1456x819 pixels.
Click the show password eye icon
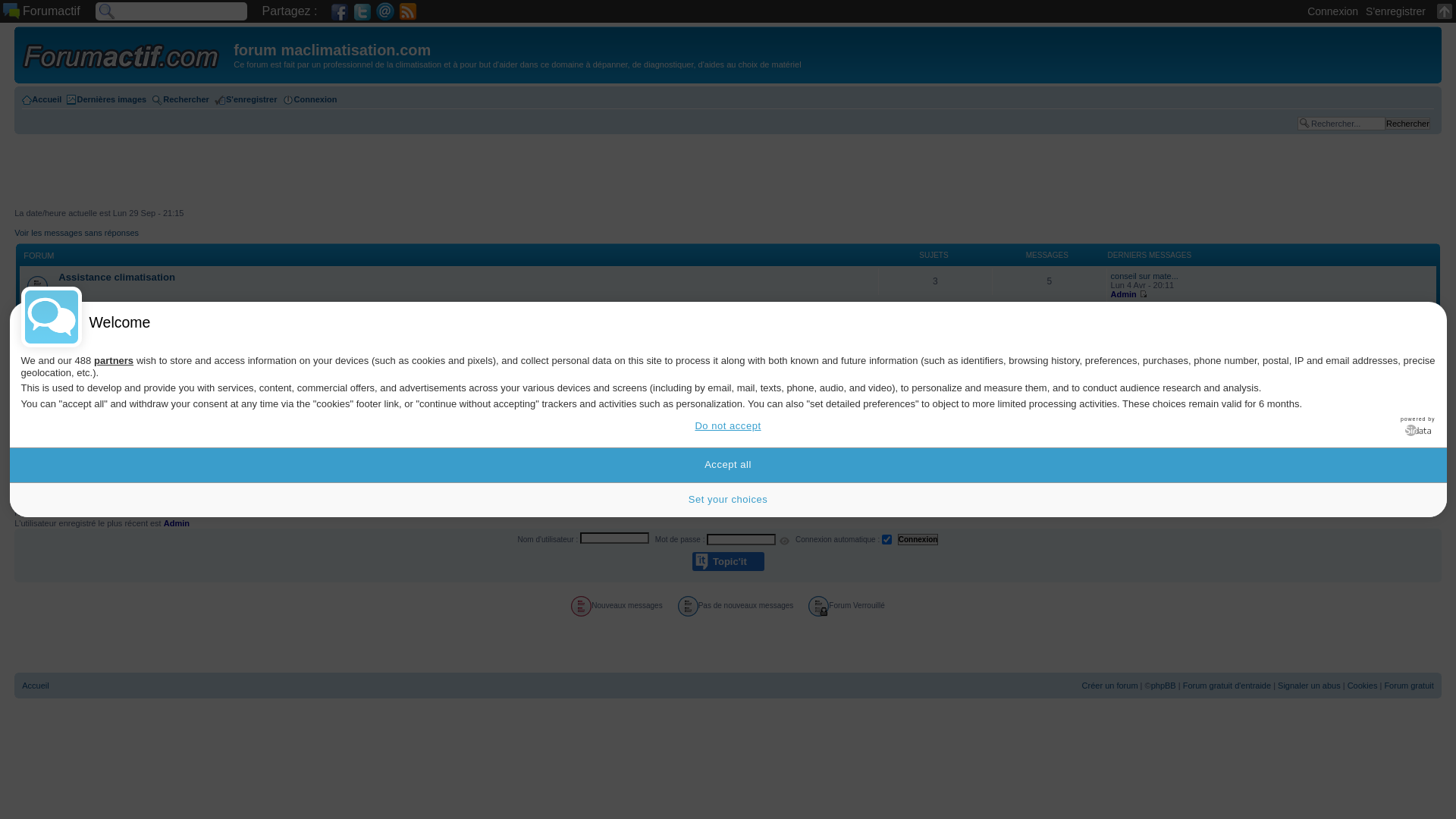pos(784,541)
